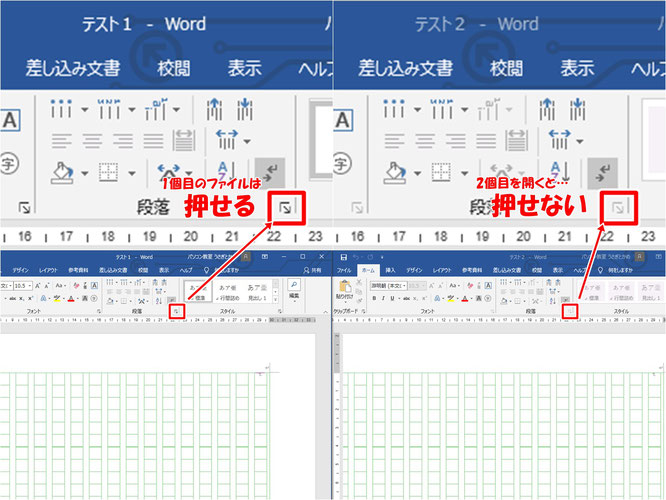
Task: Open Multilevel List dropdown arrow, enlarged テスト1 ribbon
Action: tap(176, 110)
